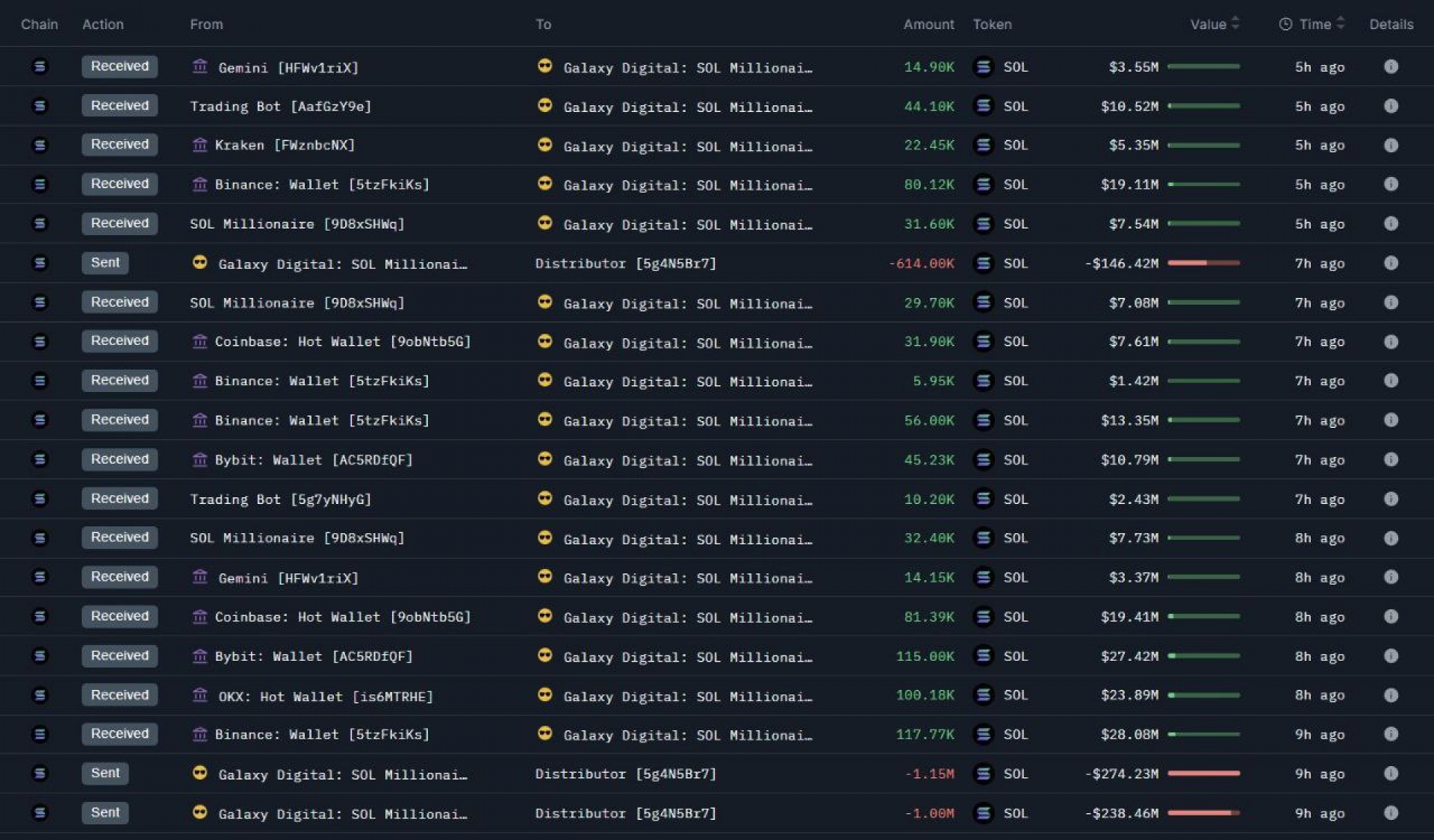Click Galaxy Digital emoji icon in -1.00M row
This screenshot has height=840, width=1434.
click(x=199, y=812)
